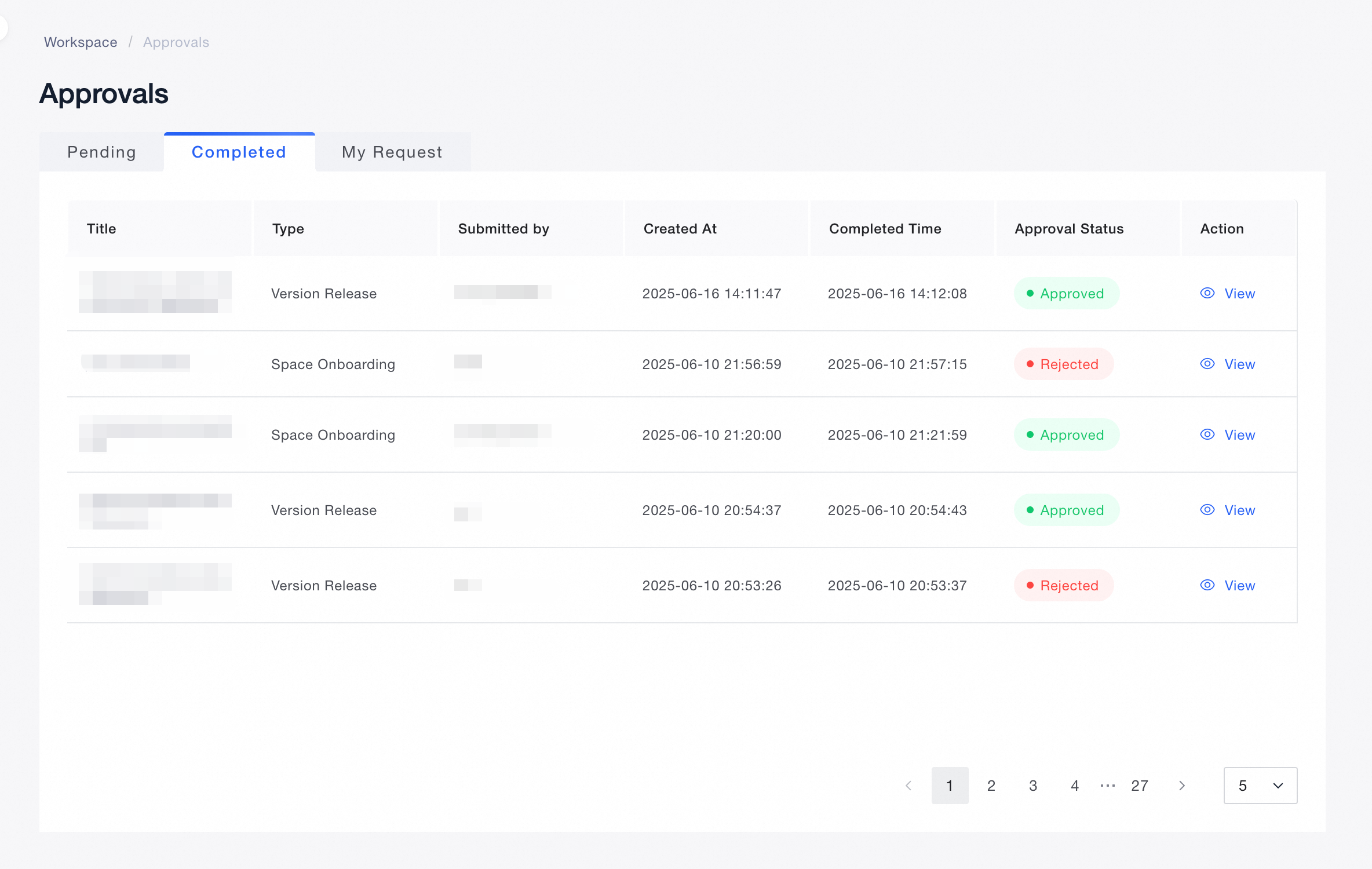Image resolution: width=1372 pixels, height=869 pixels.
Task: Open the page size dropdown showing 5
Action: pos(1260,786)
